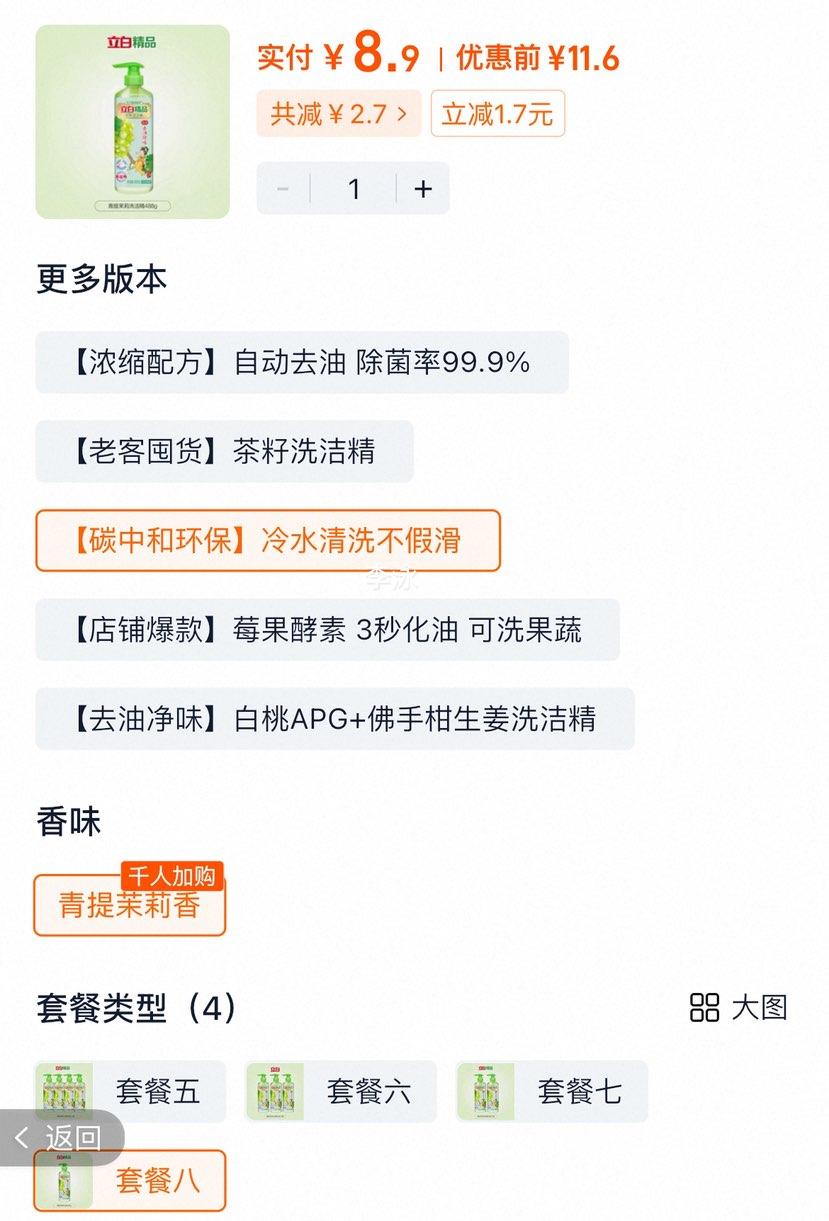Pick 店铺爆款 莓果酵素 version

coord(327,630)
